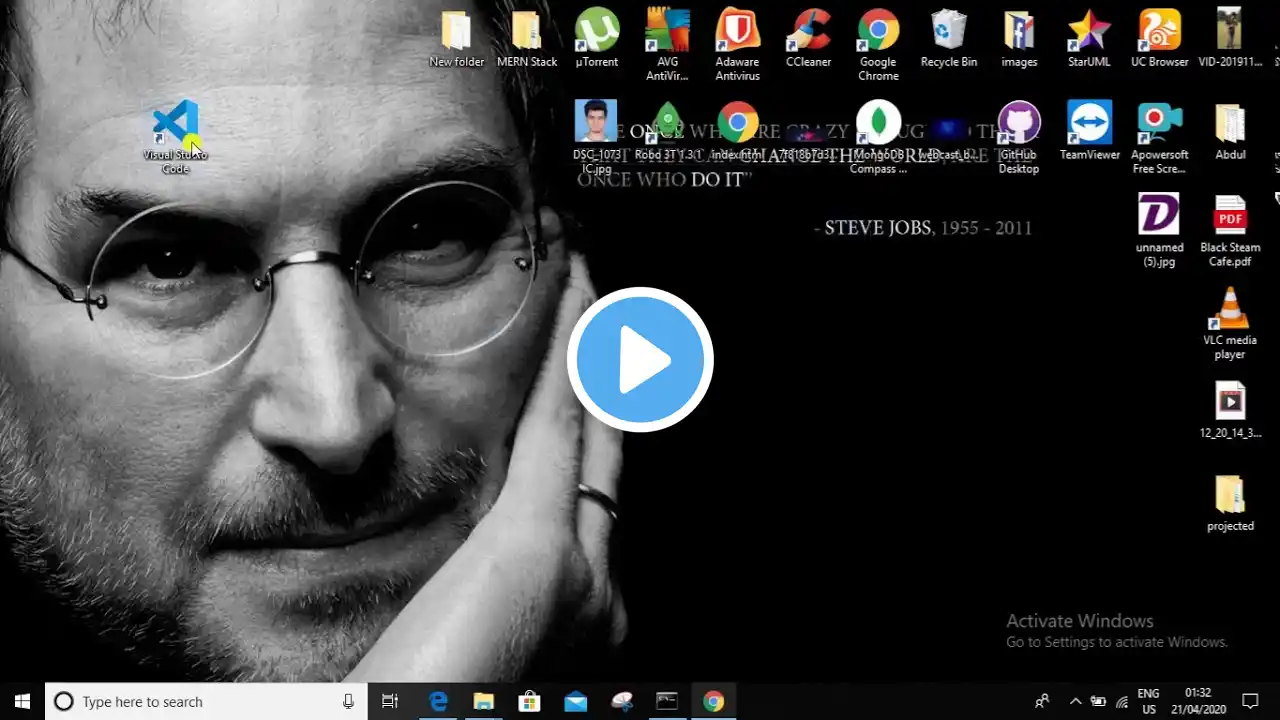Open Task View in the taskbar
Image resolution: width=1280 pixels, height=720 pixels.
pos(390,701)
